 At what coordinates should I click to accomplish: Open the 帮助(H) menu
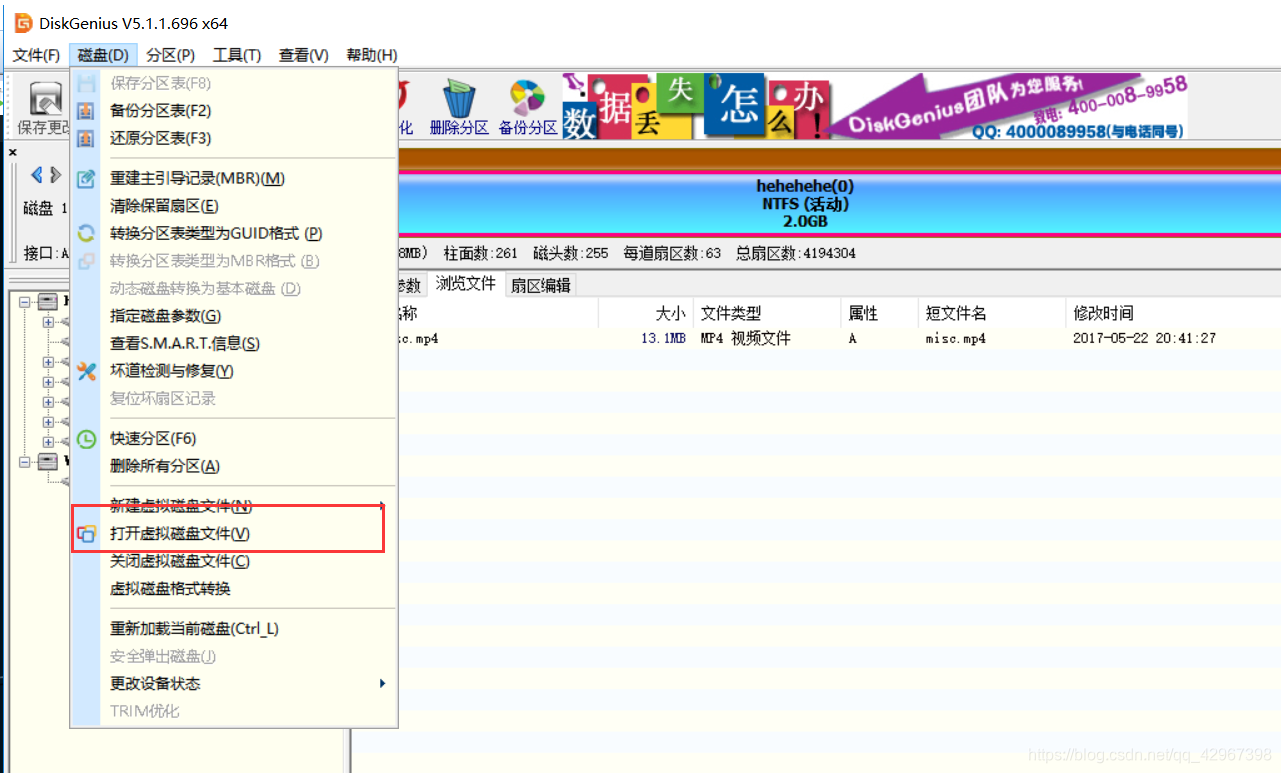click(372, 55)
